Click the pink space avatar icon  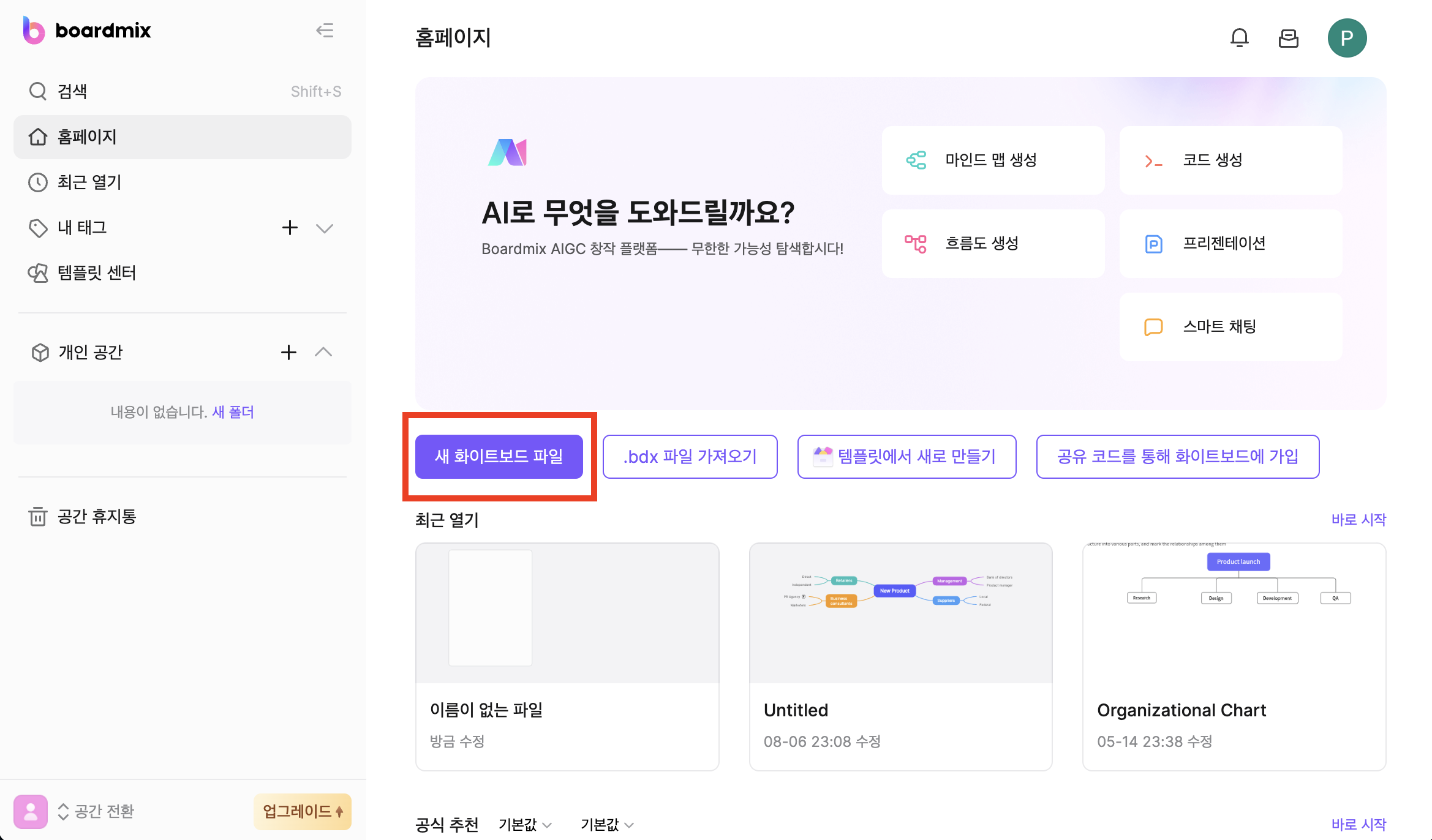click(31, 812)
